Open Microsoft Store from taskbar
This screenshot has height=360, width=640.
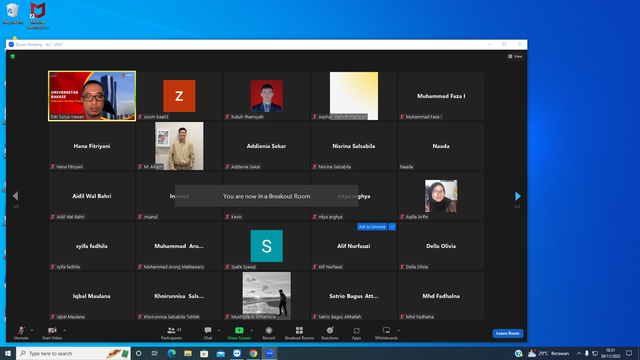click(204, 353)
